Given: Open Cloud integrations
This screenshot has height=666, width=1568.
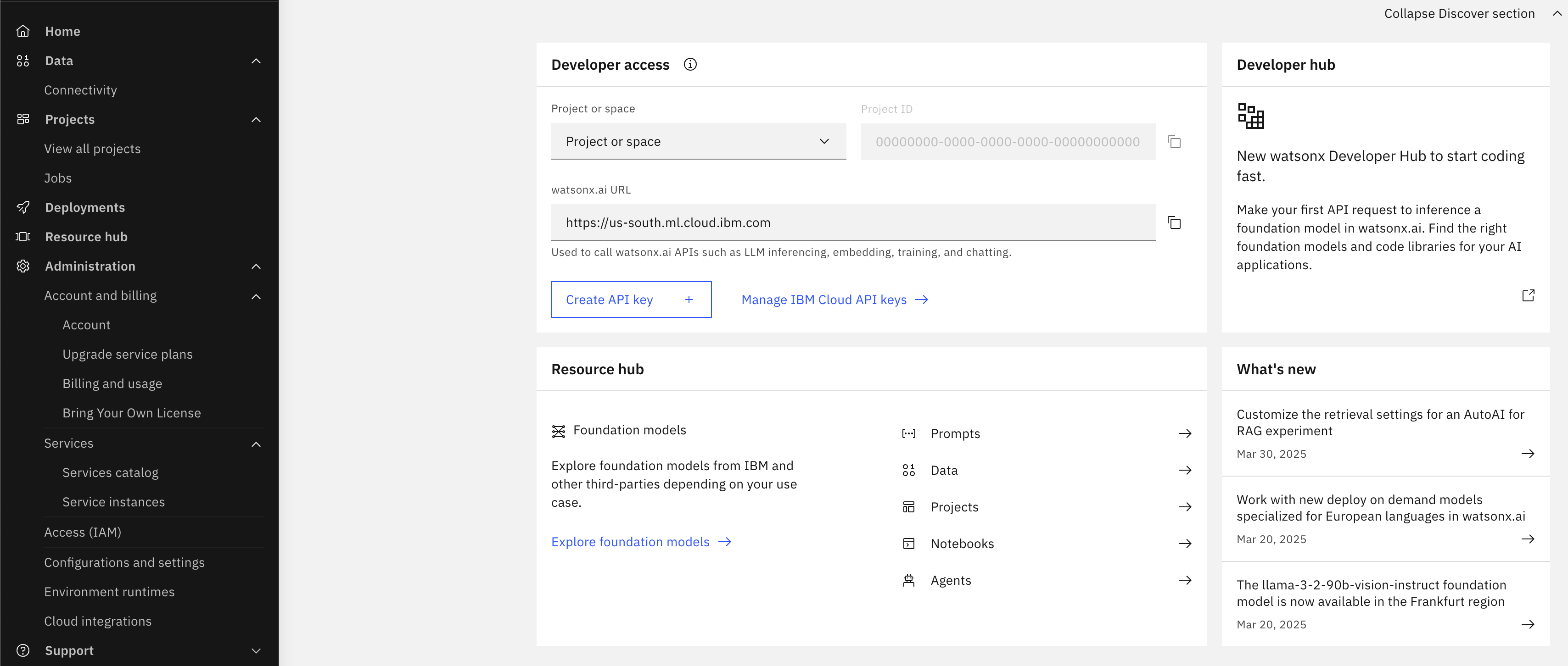Looking at the screenshot, I should 97,621.
